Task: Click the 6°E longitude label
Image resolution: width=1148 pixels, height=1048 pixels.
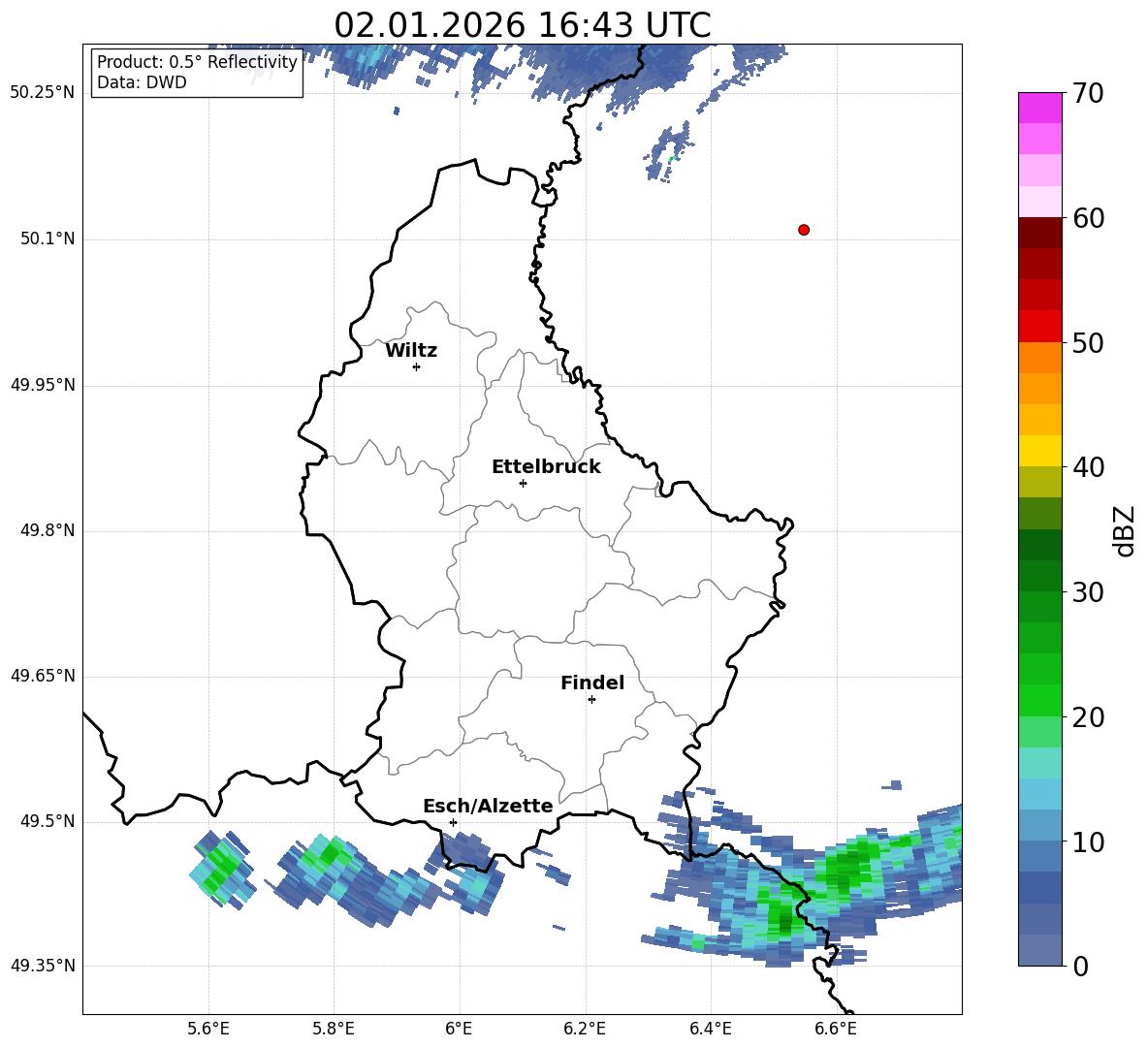Action: (x=459, y=1029)
